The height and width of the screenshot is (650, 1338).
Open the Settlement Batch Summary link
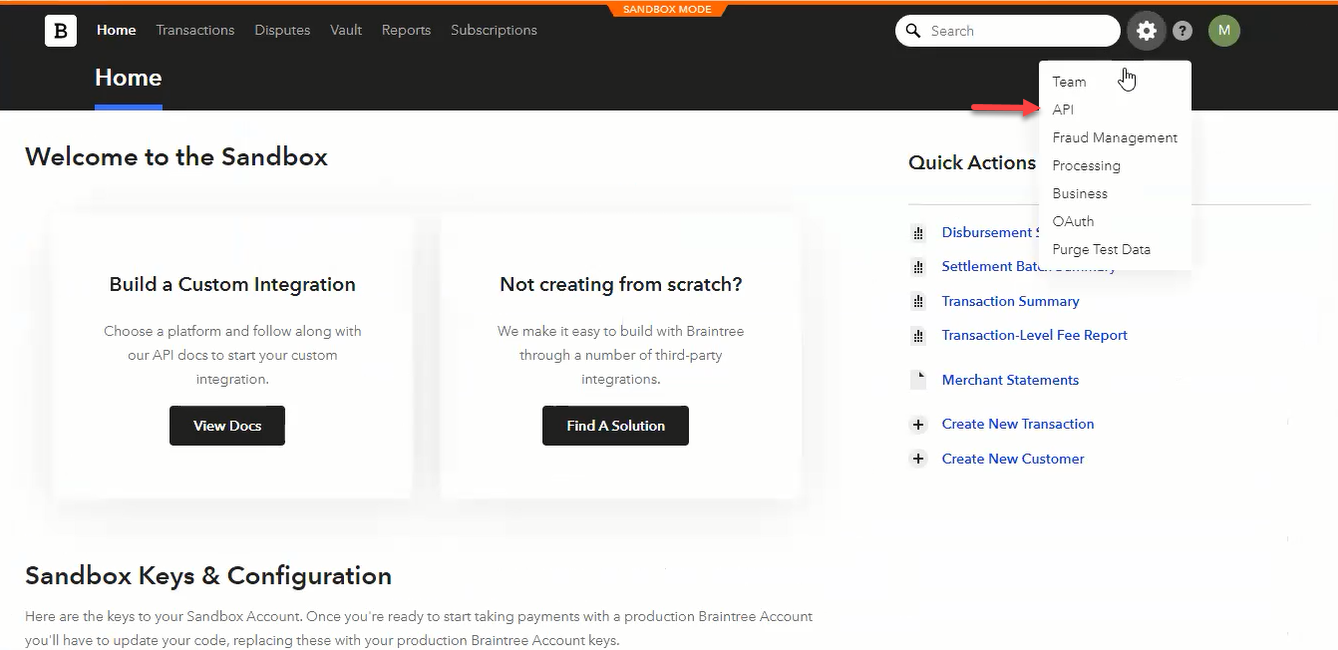(1029, 267)
